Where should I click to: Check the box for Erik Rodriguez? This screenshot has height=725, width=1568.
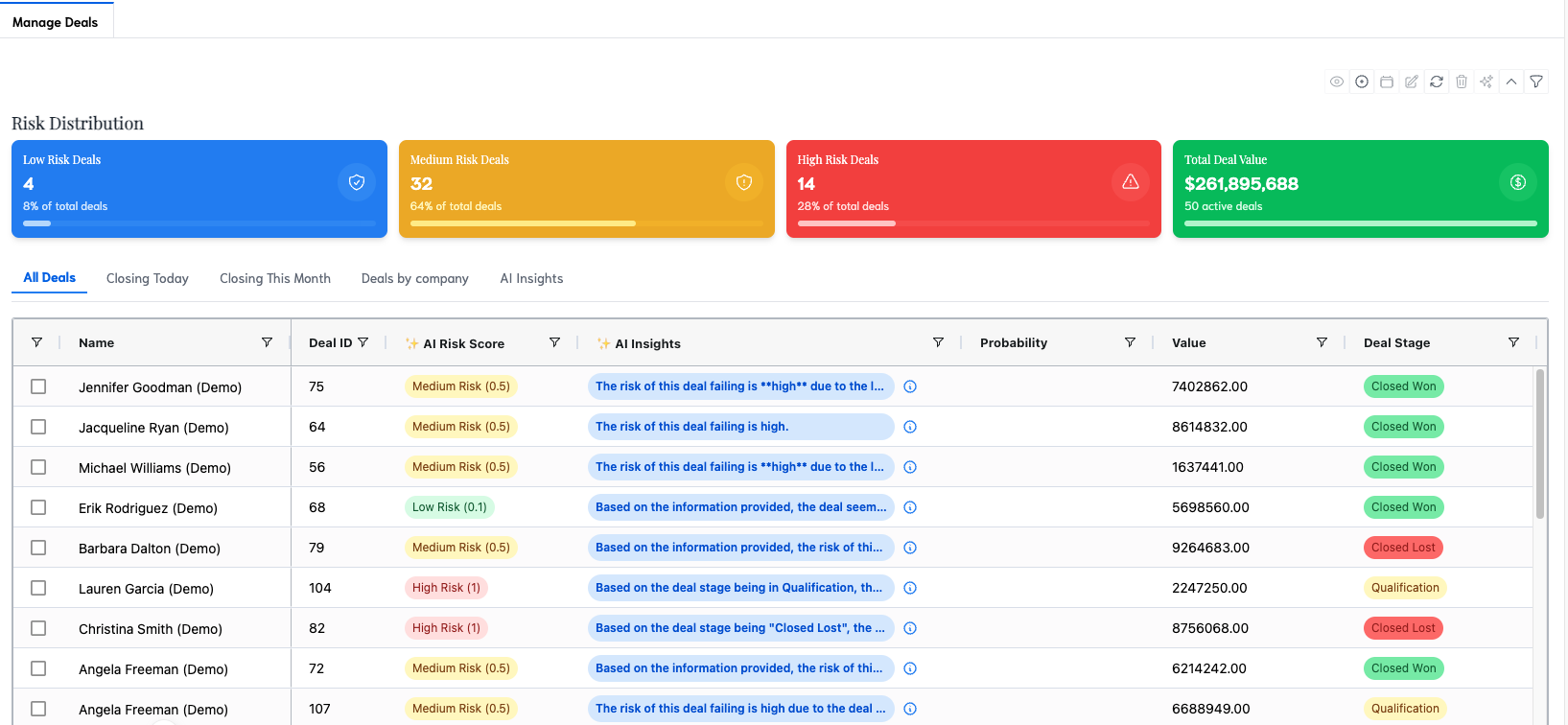click(38, 507)
